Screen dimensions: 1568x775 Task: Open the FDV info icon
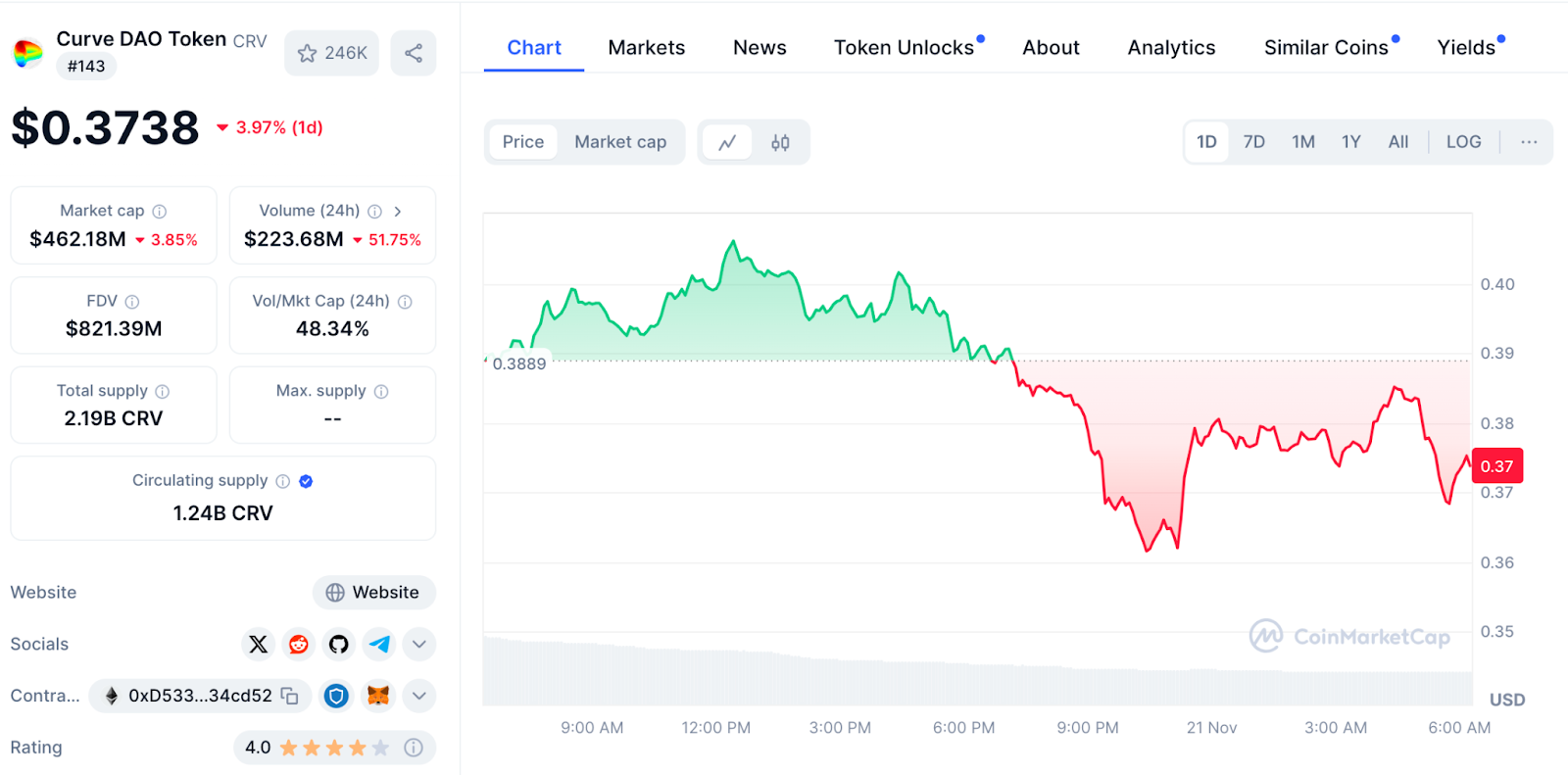click(132, 302)
